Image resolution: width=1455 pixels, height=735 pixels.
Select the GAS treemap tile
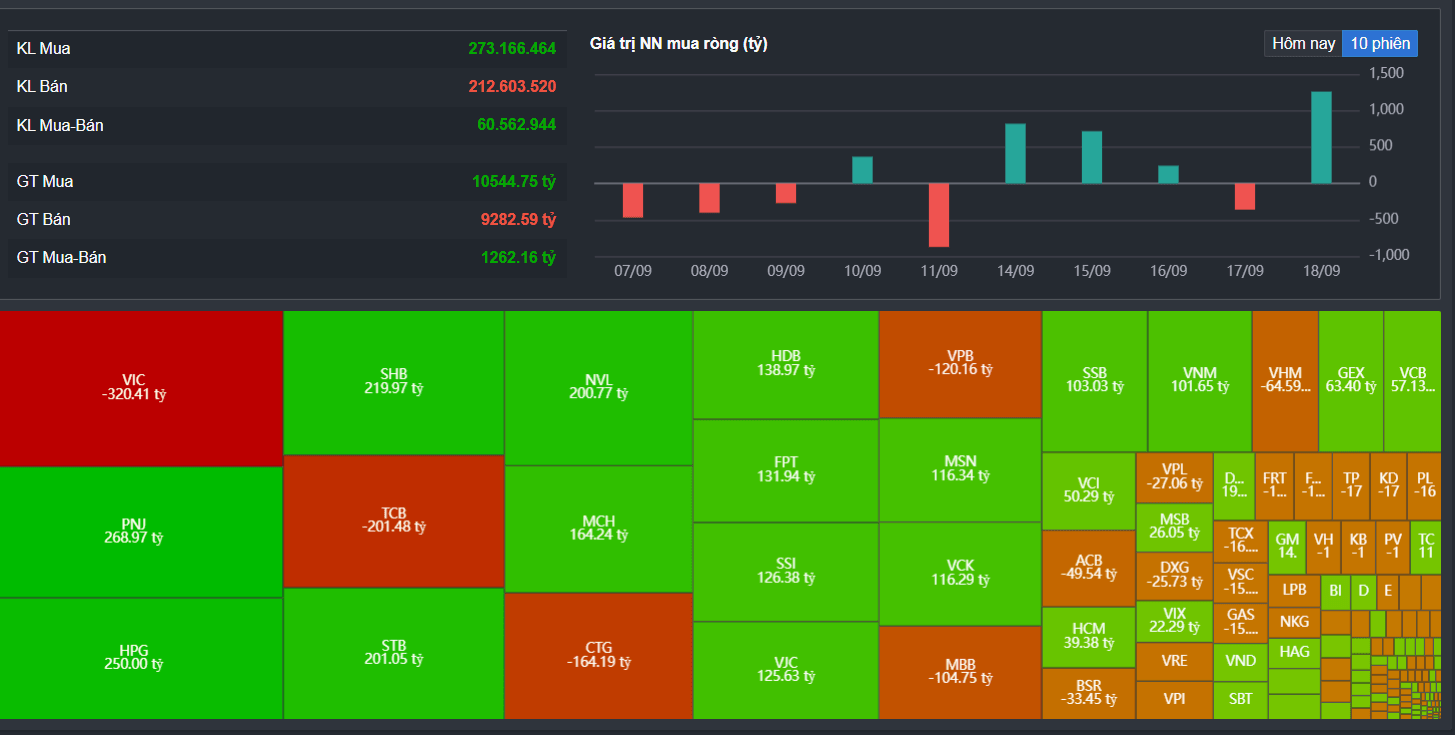point(1240,622)
